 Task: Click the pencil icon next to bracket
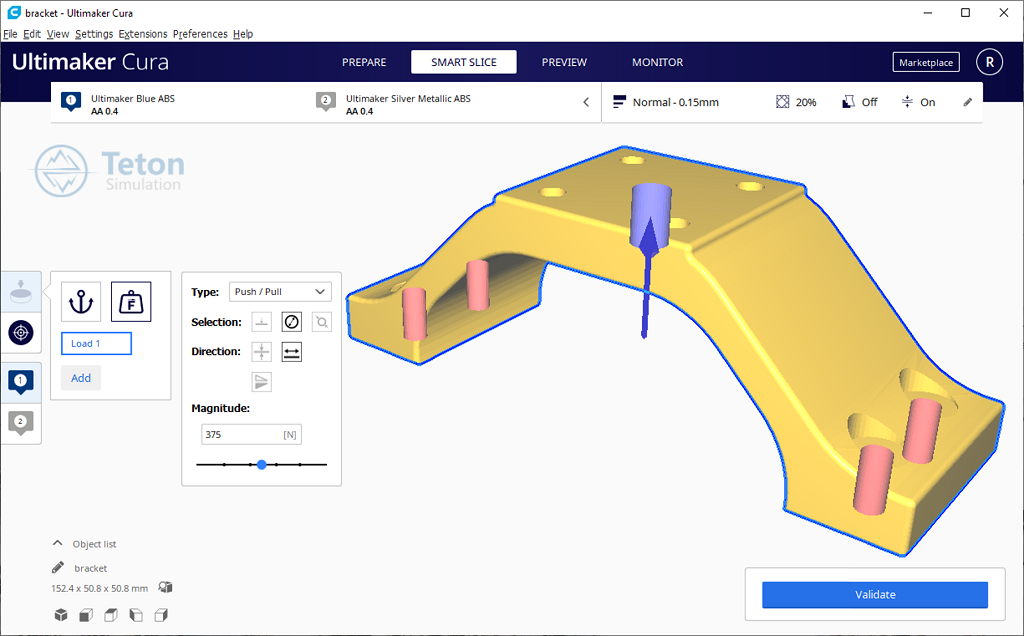point(58,568)
